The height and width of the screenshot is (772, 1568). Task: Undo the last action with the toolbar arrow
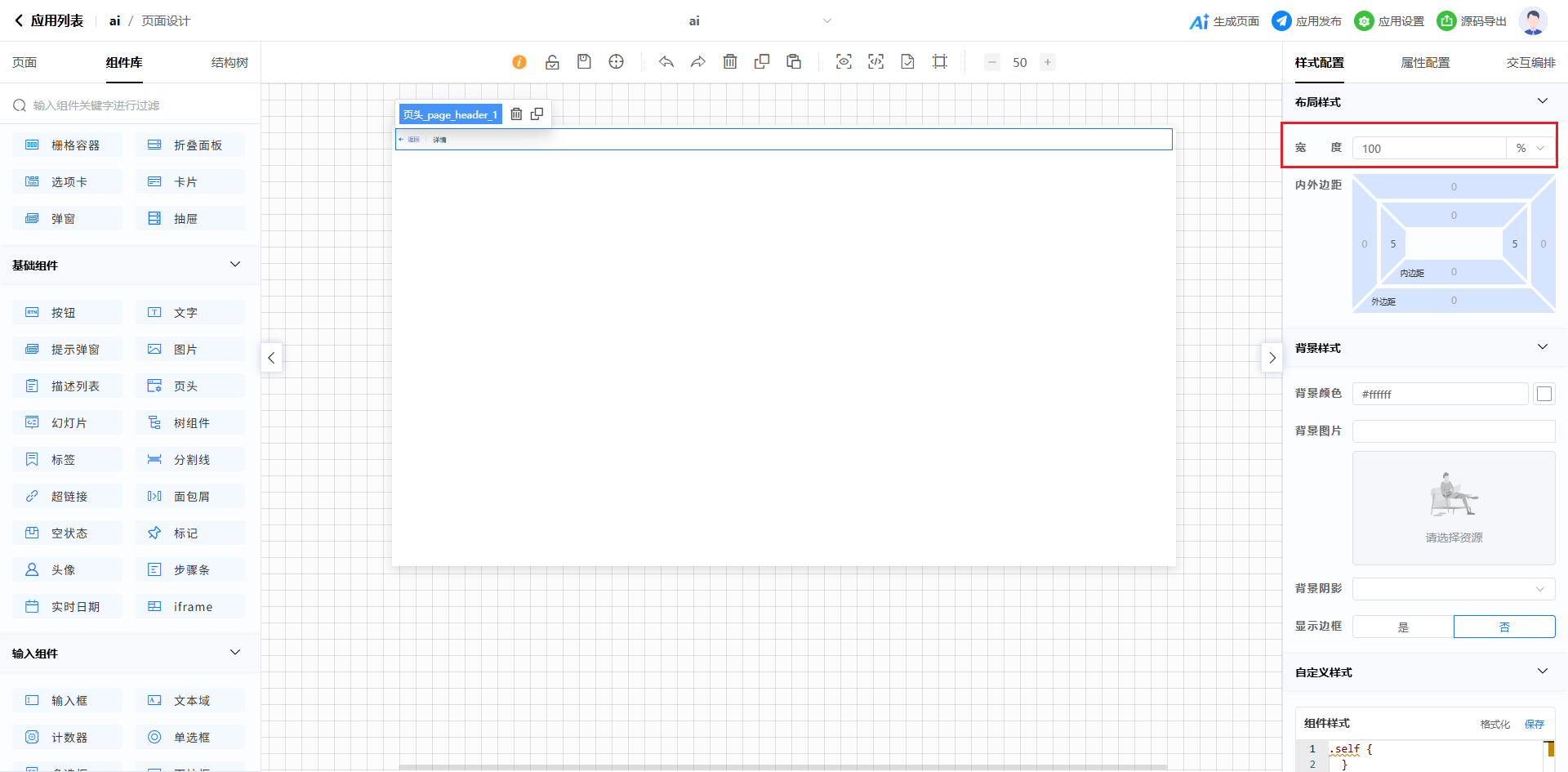click(666, 62)
